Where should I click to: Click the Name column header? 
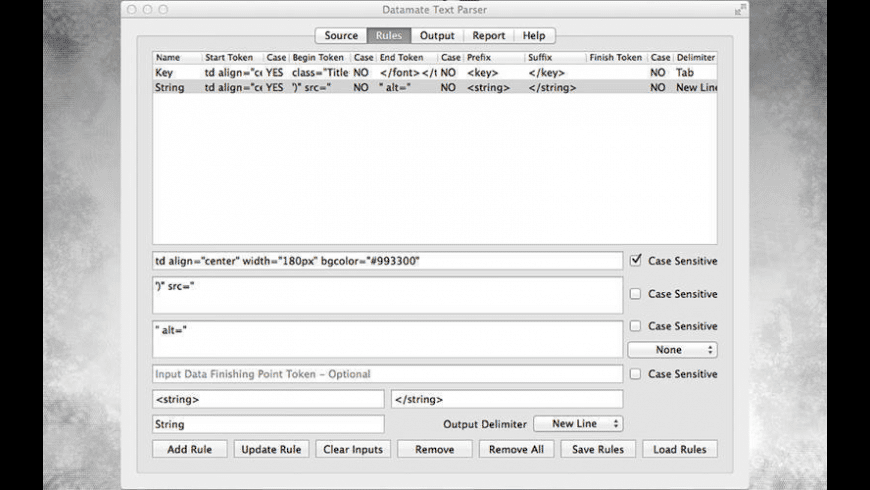tap(177, 57)
